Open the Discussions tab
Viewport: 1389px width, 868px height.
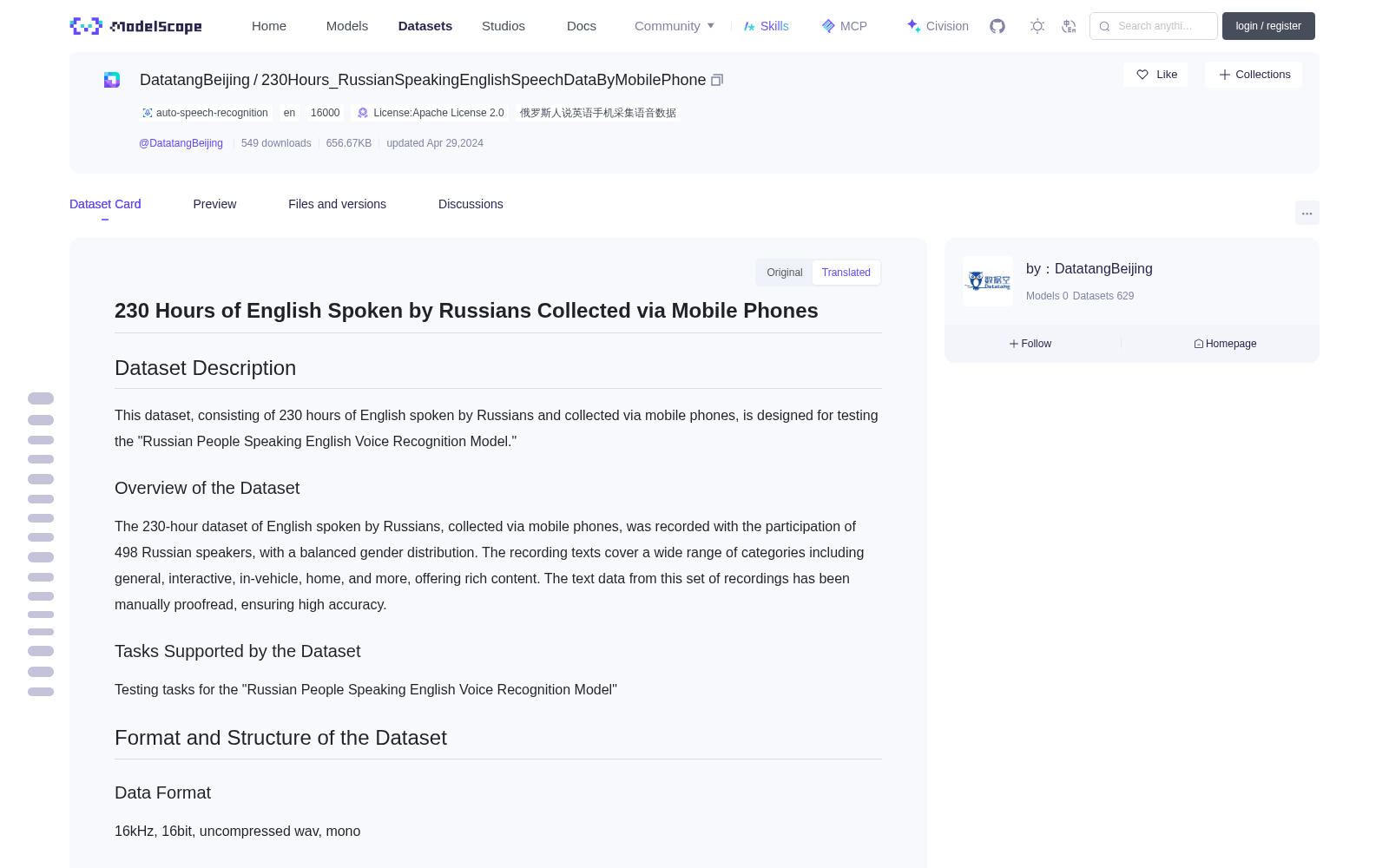(471, 204)
